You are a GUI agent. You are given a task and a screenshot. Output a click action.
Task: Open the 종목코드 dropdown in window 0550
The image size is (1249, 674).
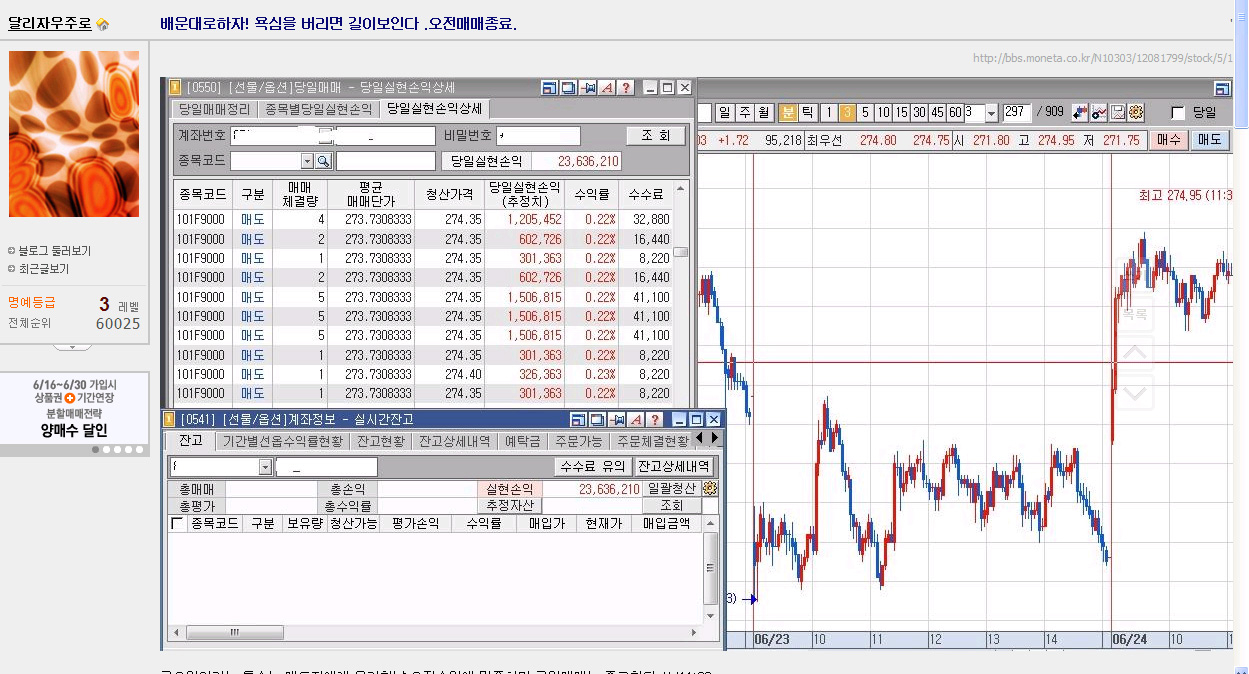click(x=307, y=161)
